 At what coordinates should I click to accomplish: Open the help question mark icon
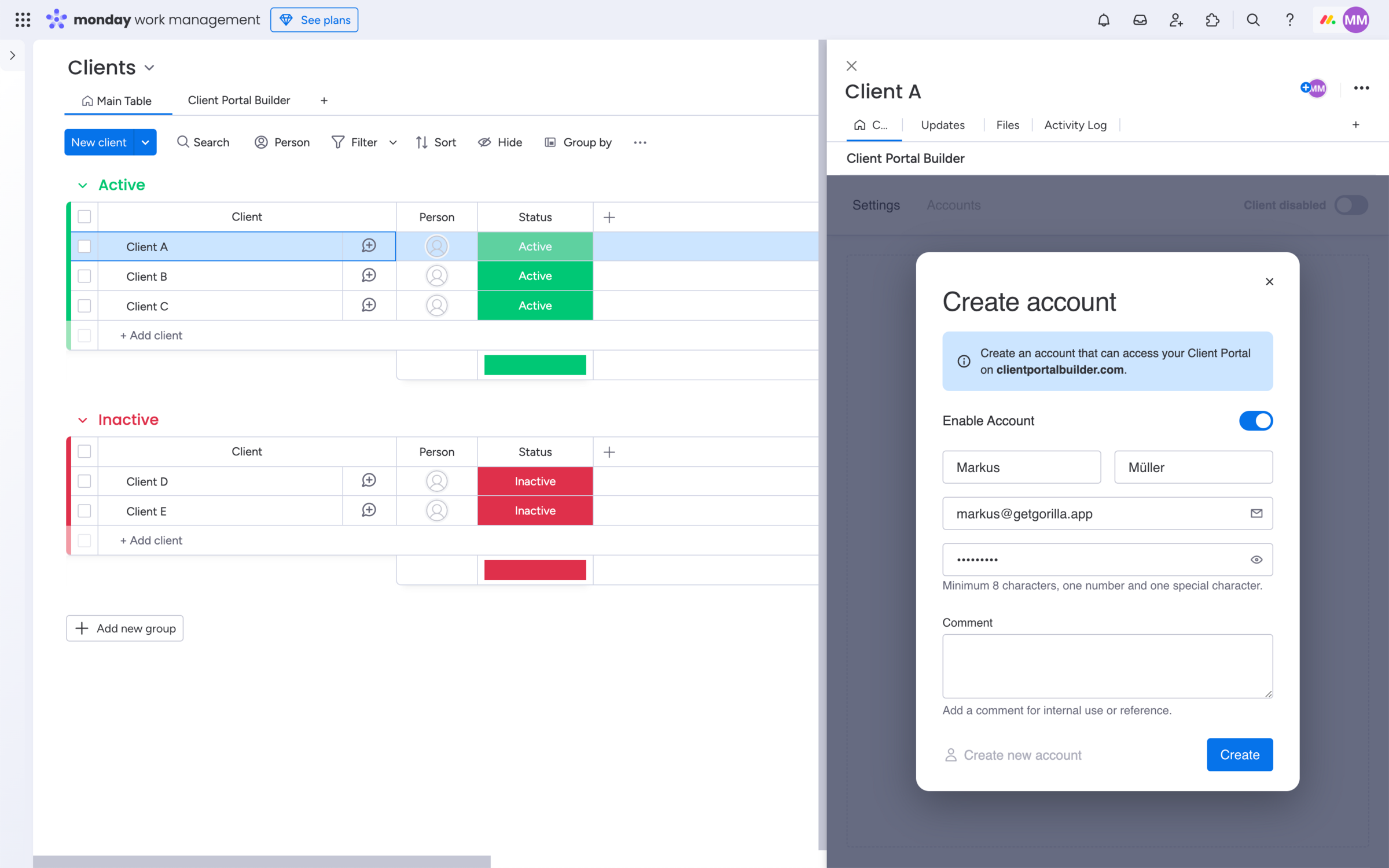(x=1289, y=20)
